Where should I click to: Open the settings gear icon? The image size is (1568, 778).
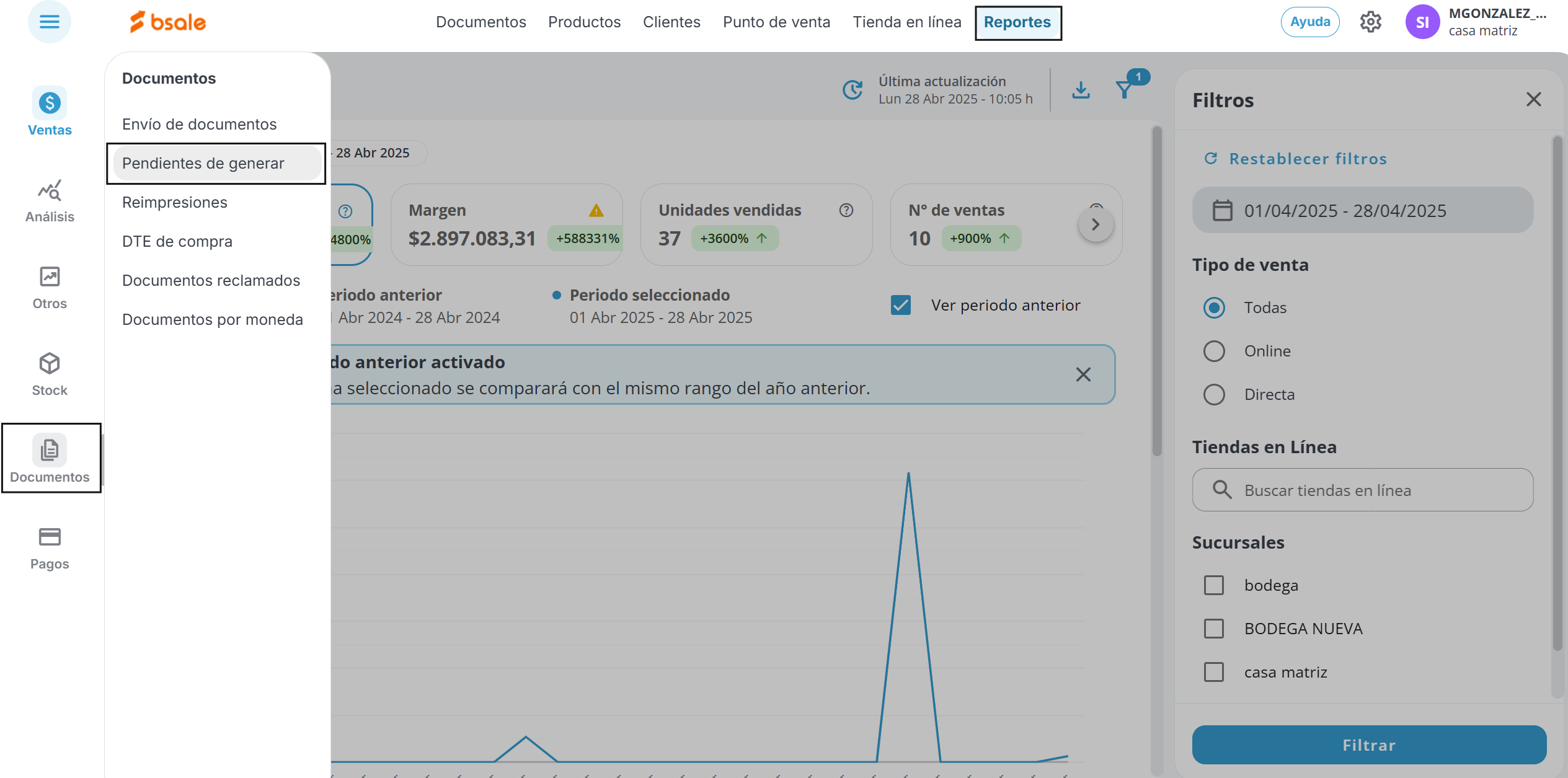(1370, 22)
